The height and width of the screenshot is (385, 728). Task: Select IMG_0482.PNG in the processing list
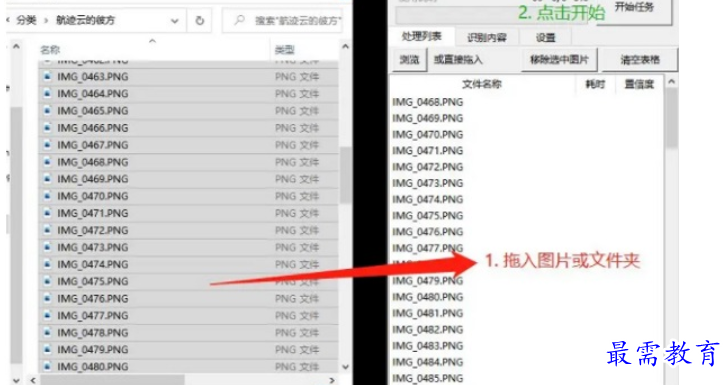(x=428, y=329)
